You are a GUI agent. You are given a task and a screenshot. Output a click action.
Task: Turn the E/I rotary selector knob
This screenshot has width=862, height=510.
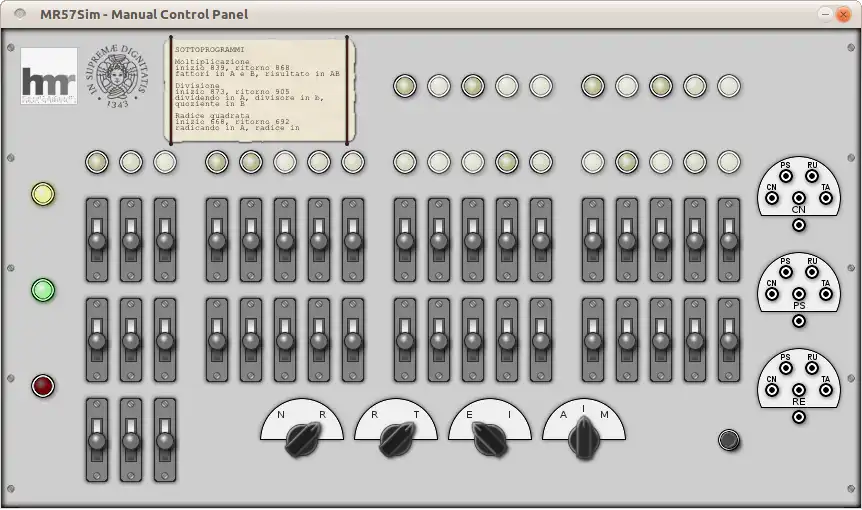tap(490, 439)
